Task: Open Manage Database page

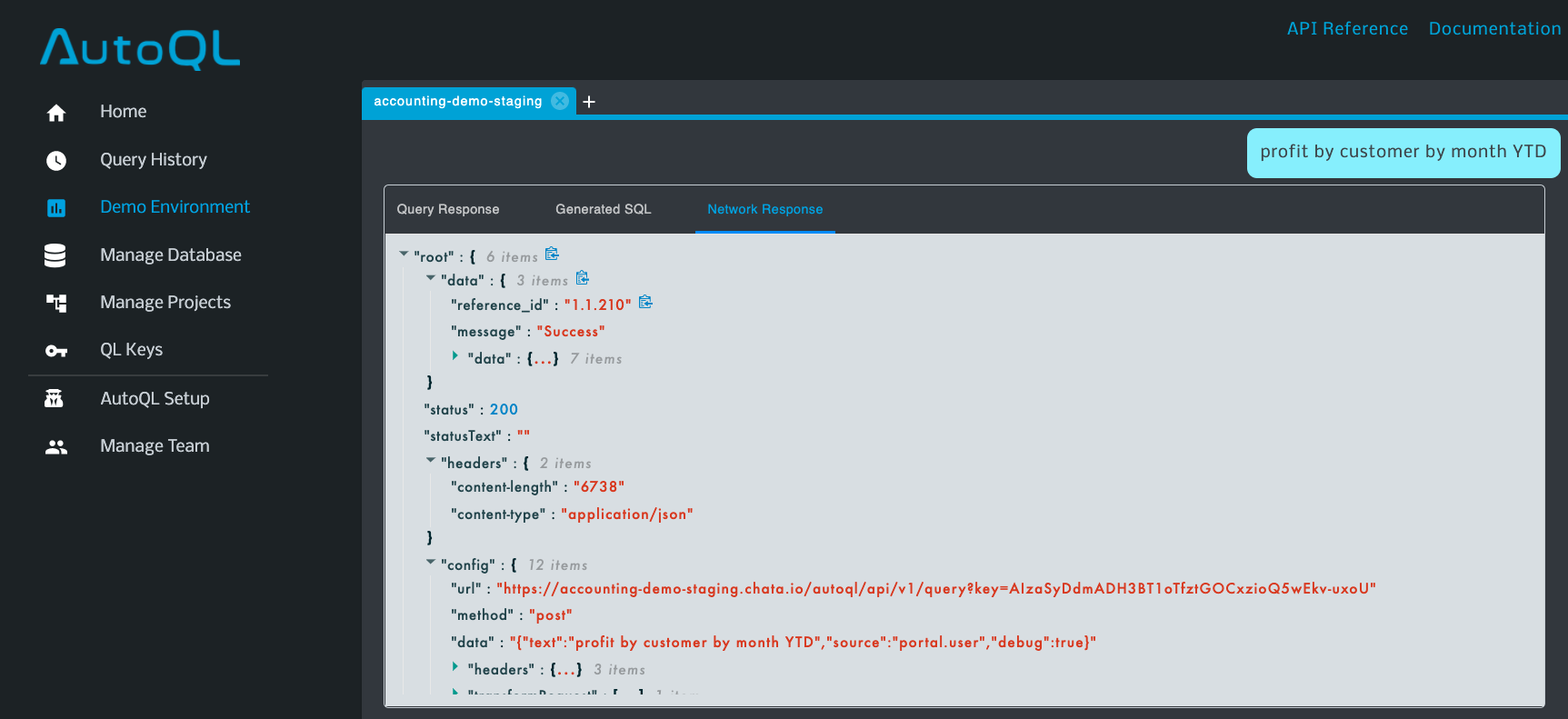Action: [171, 255]
